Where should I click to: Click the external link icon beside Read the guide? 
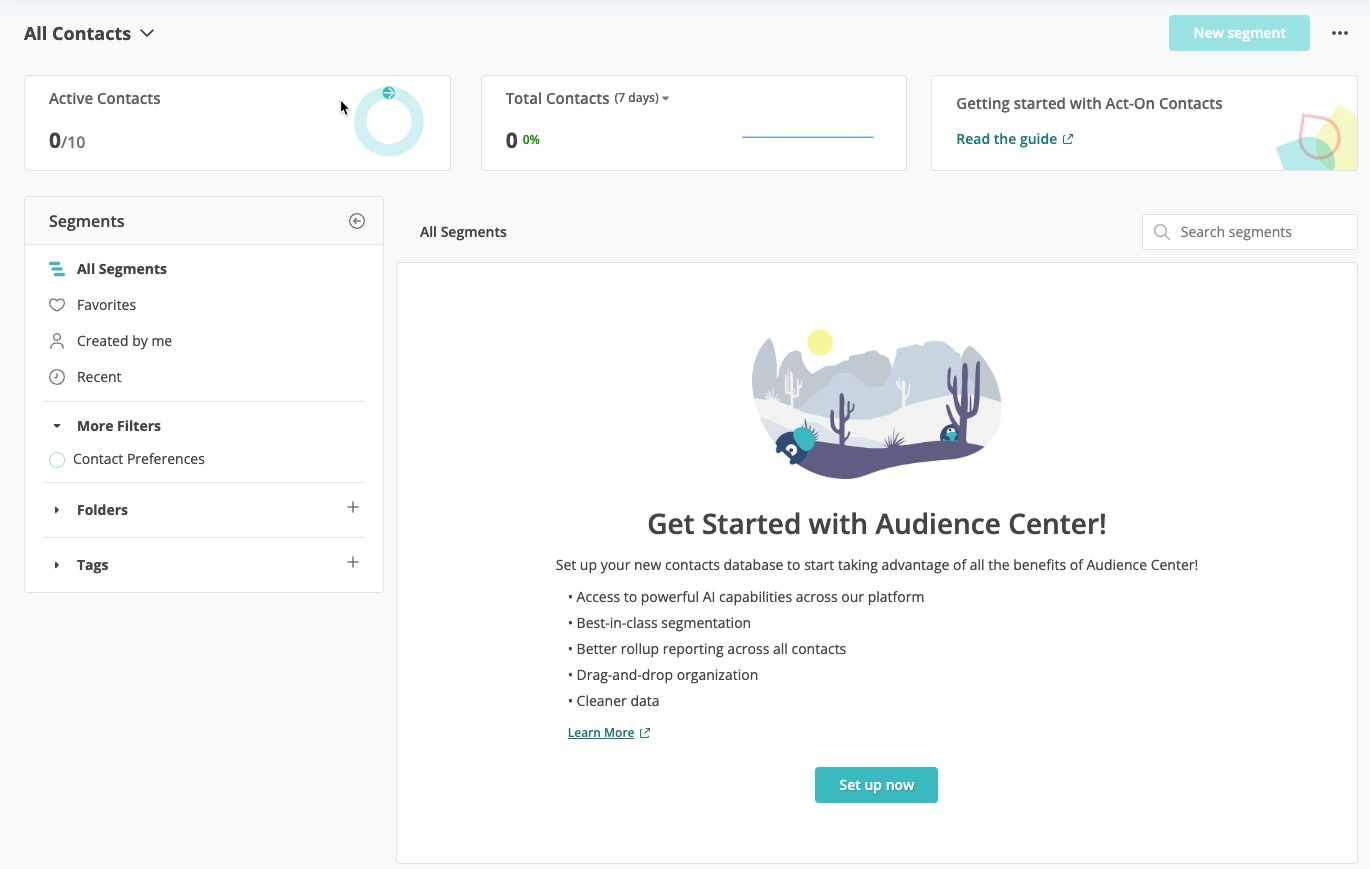1068,139
